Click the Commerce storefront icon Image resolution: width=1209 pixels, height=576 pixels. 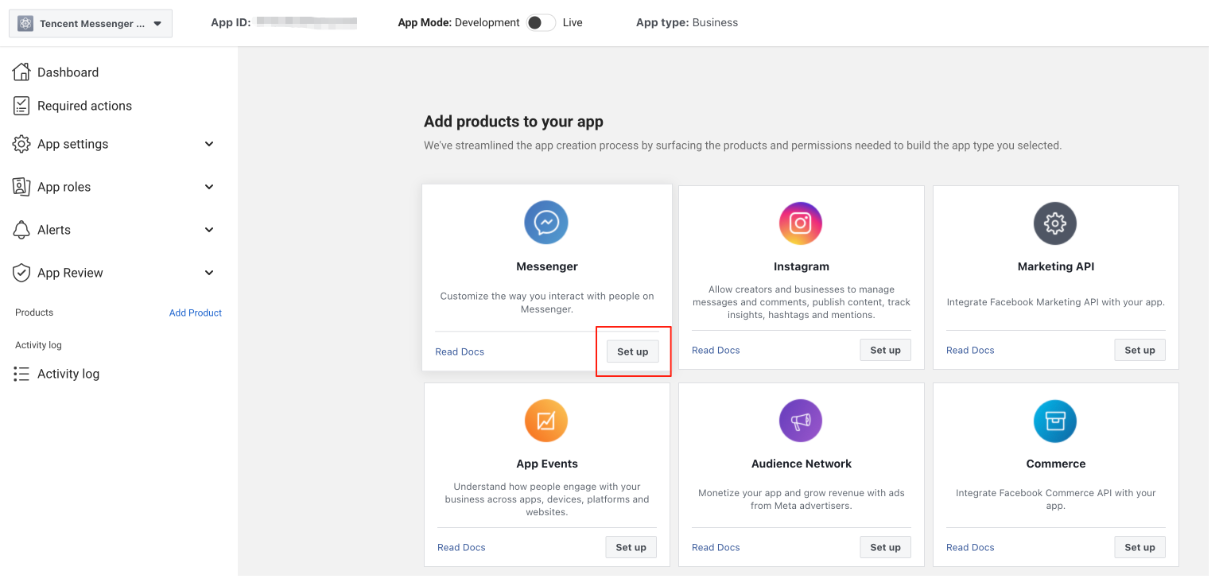pyautogui.click(x=1055, y=421)
